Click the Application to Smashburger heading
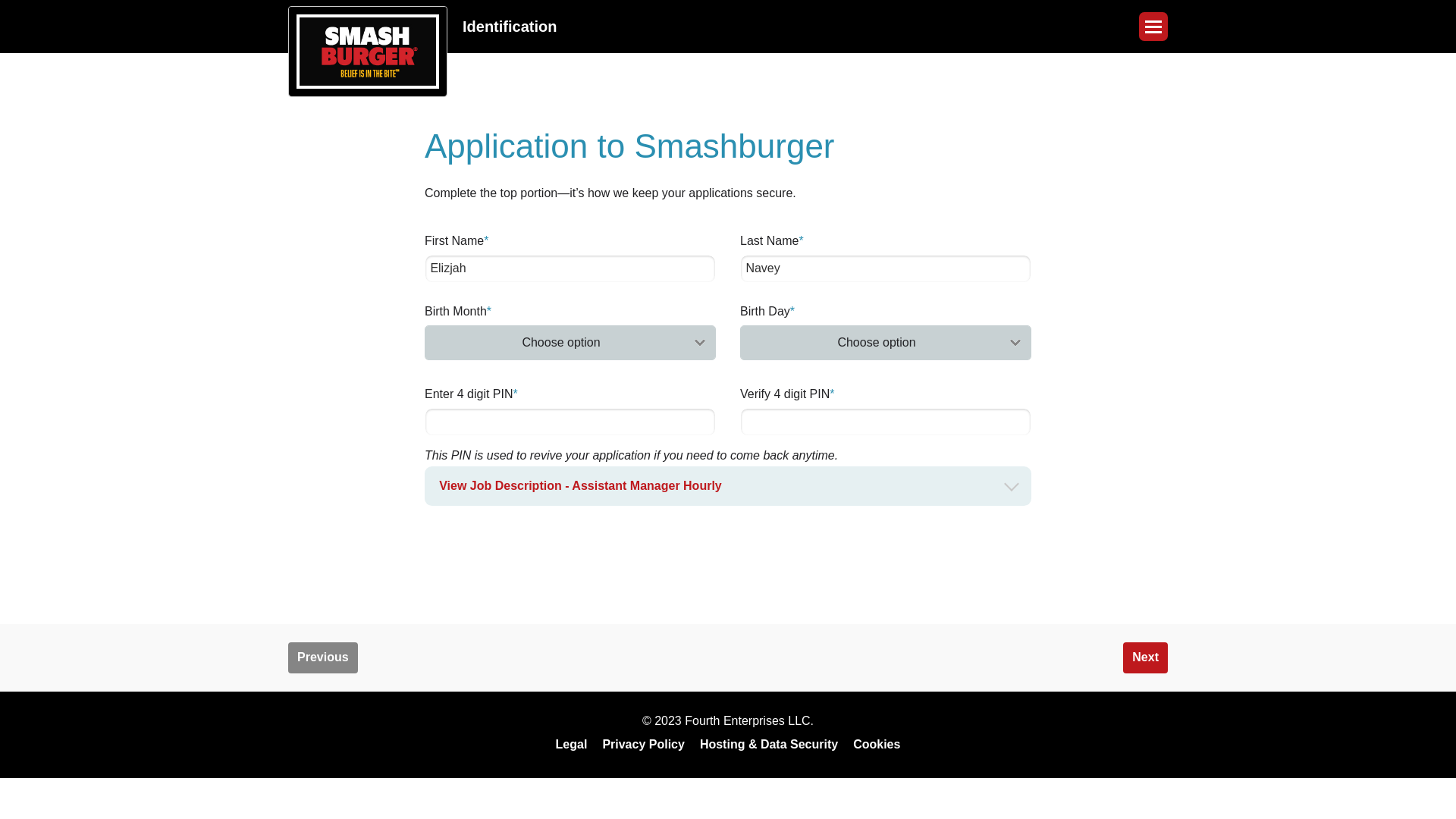 (x=629, y=146)
